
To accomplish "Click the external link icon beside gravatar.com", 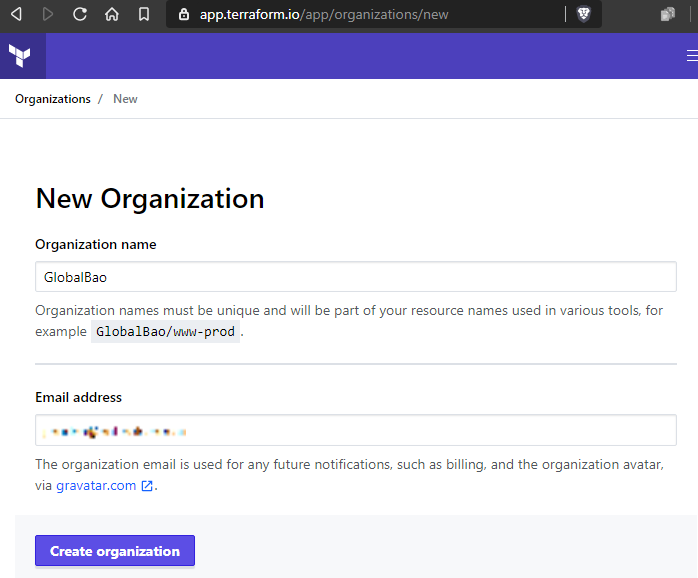I will coord(147,486).
